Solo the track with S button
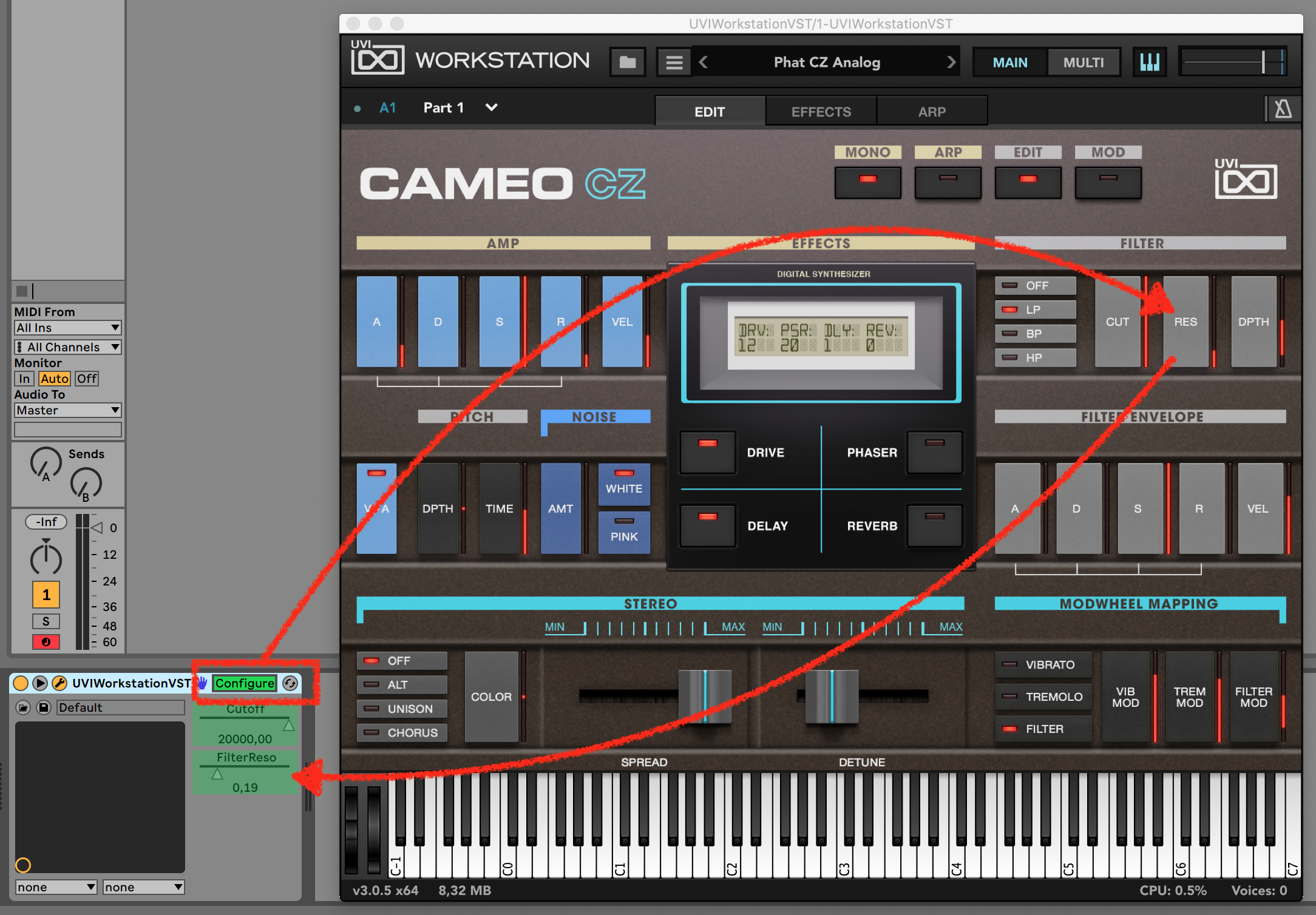 46,621
